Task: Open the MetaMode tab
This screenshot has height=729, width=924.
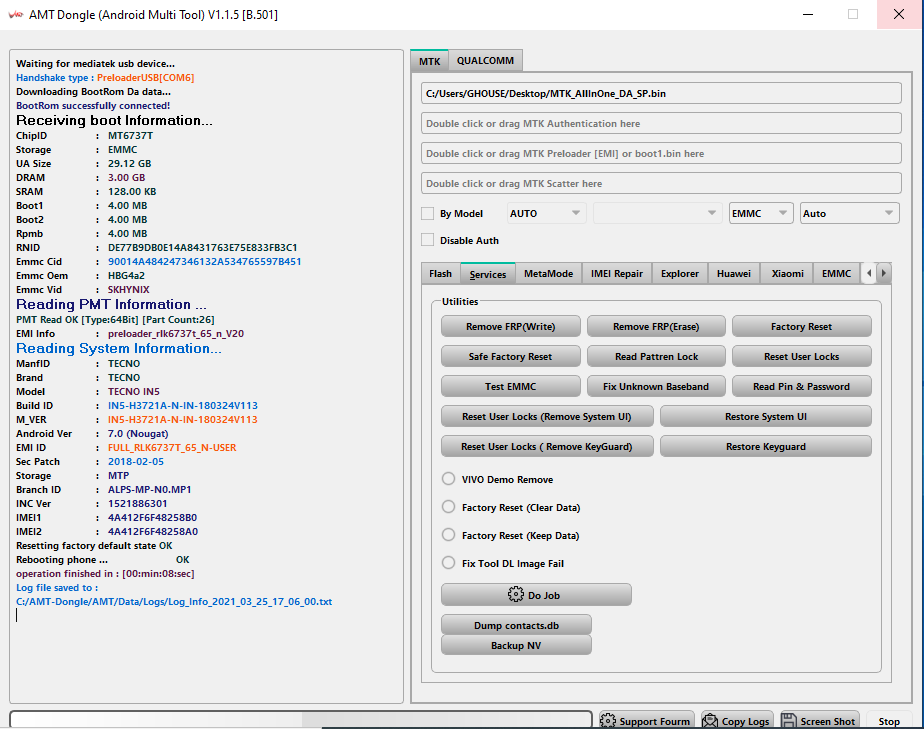Action: [549, 274]
